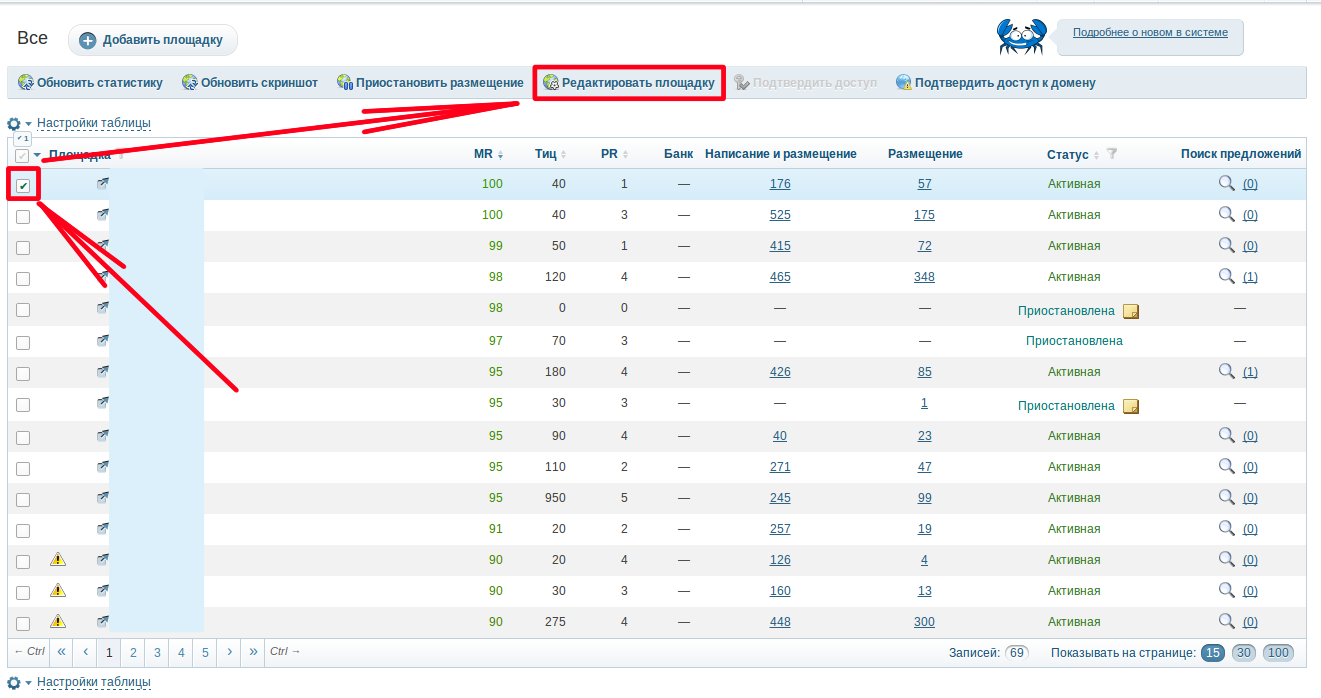Viewport: 1321px width, 698px height.
Task: Click Приостановлена status in Тиц 70 row
Action: click(x=1074, y=341)
